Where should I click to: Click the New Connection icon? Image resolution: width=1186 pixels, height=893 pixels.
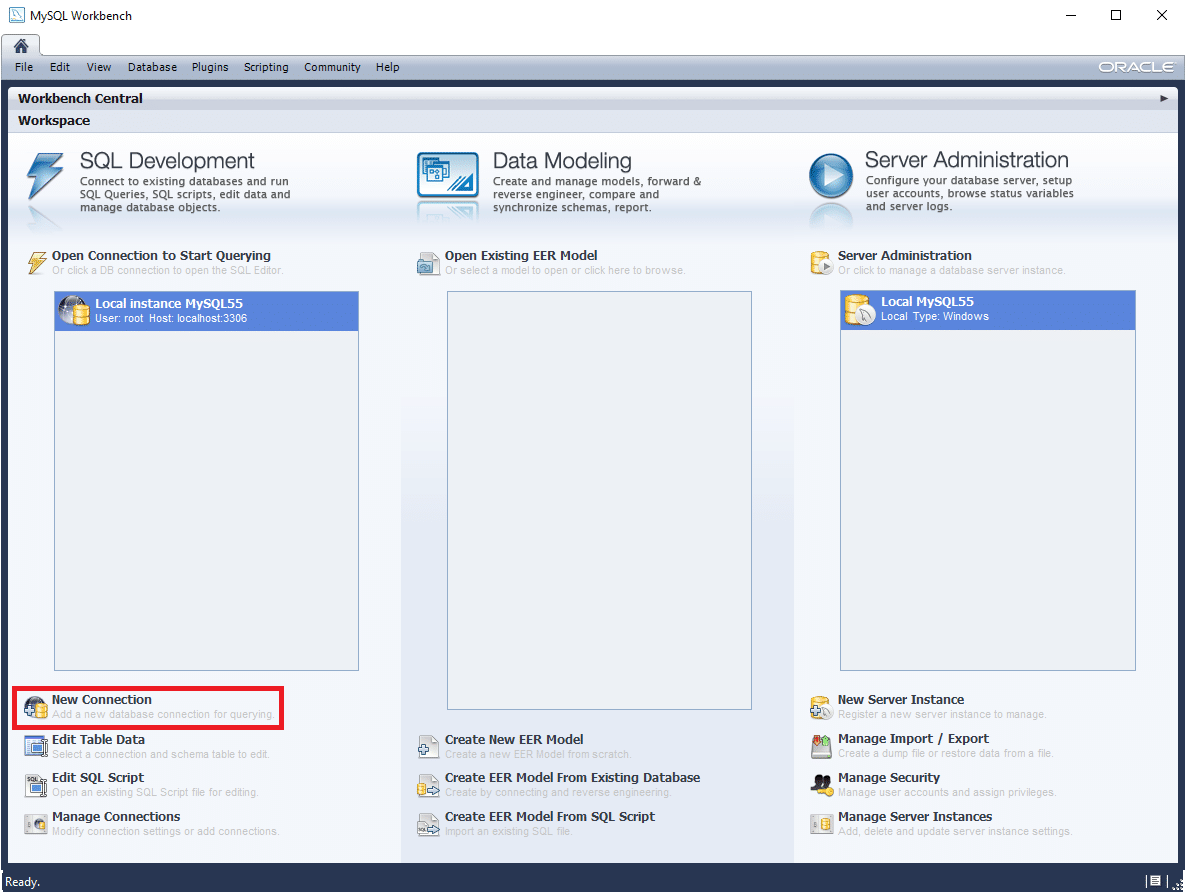point(36,707)
